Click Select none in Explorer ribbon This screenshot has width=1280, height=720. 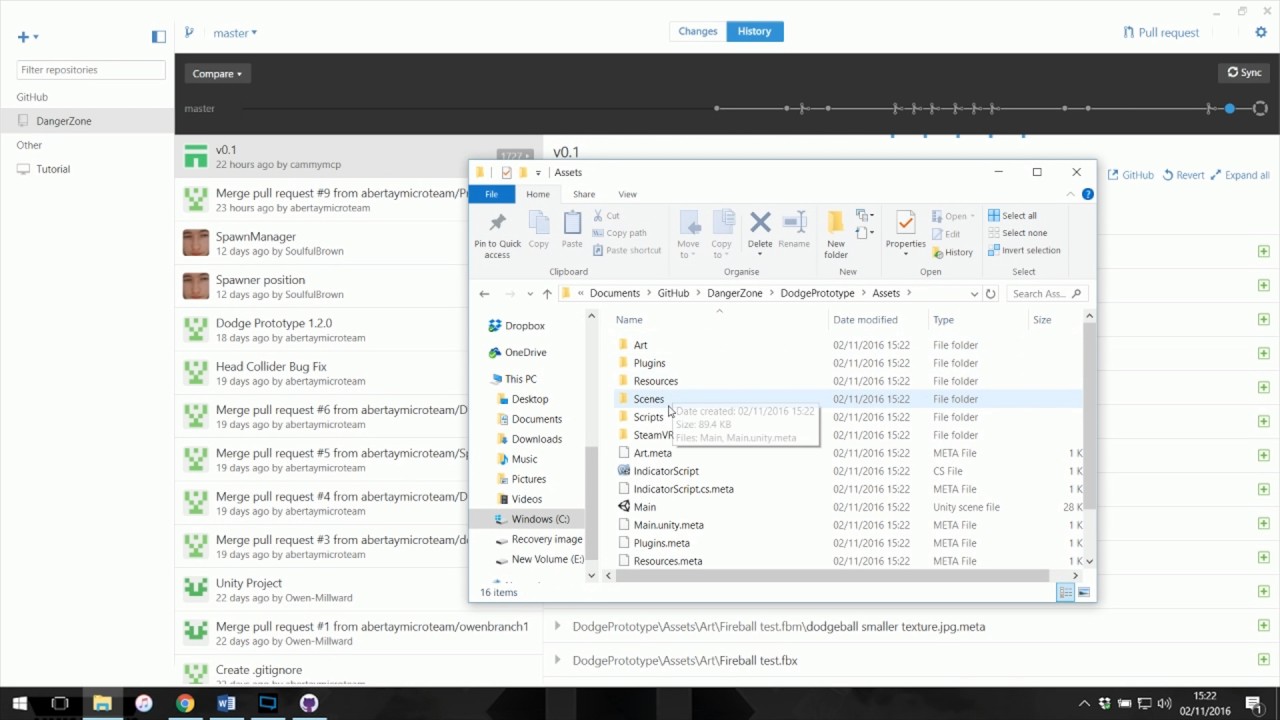(x=1017, y=233)
